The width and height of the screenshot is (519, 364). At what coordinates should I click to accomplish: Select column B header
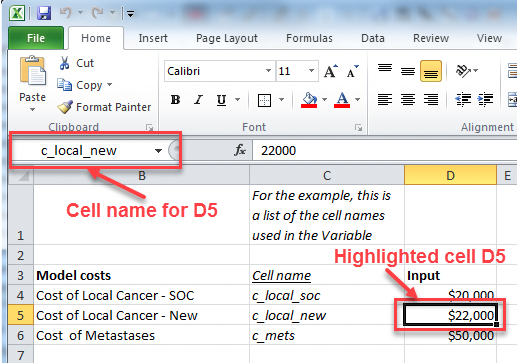[142, 175]
